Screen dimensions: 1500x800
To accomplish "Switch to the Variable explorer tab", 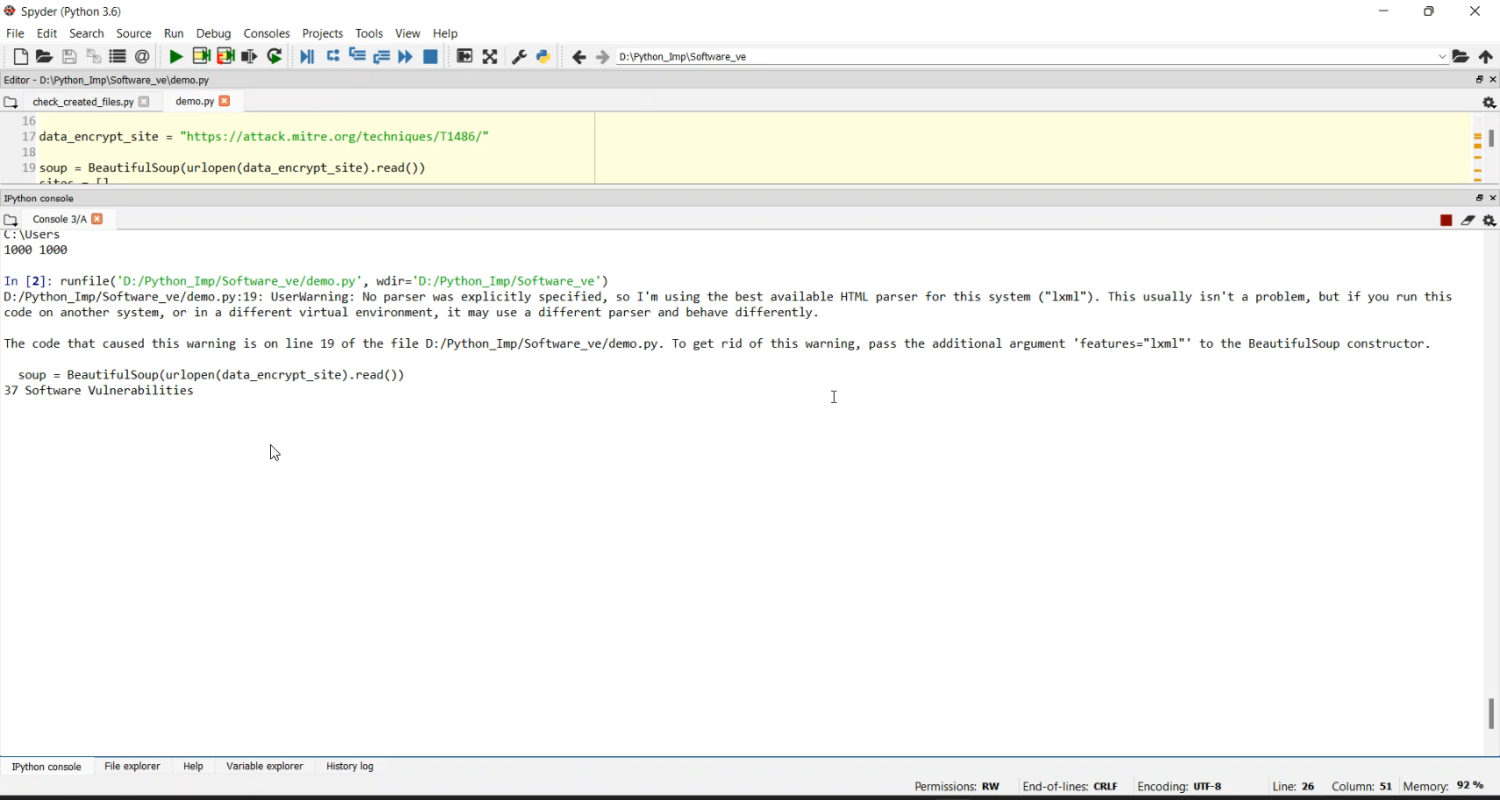I will (x=264, y=766).
